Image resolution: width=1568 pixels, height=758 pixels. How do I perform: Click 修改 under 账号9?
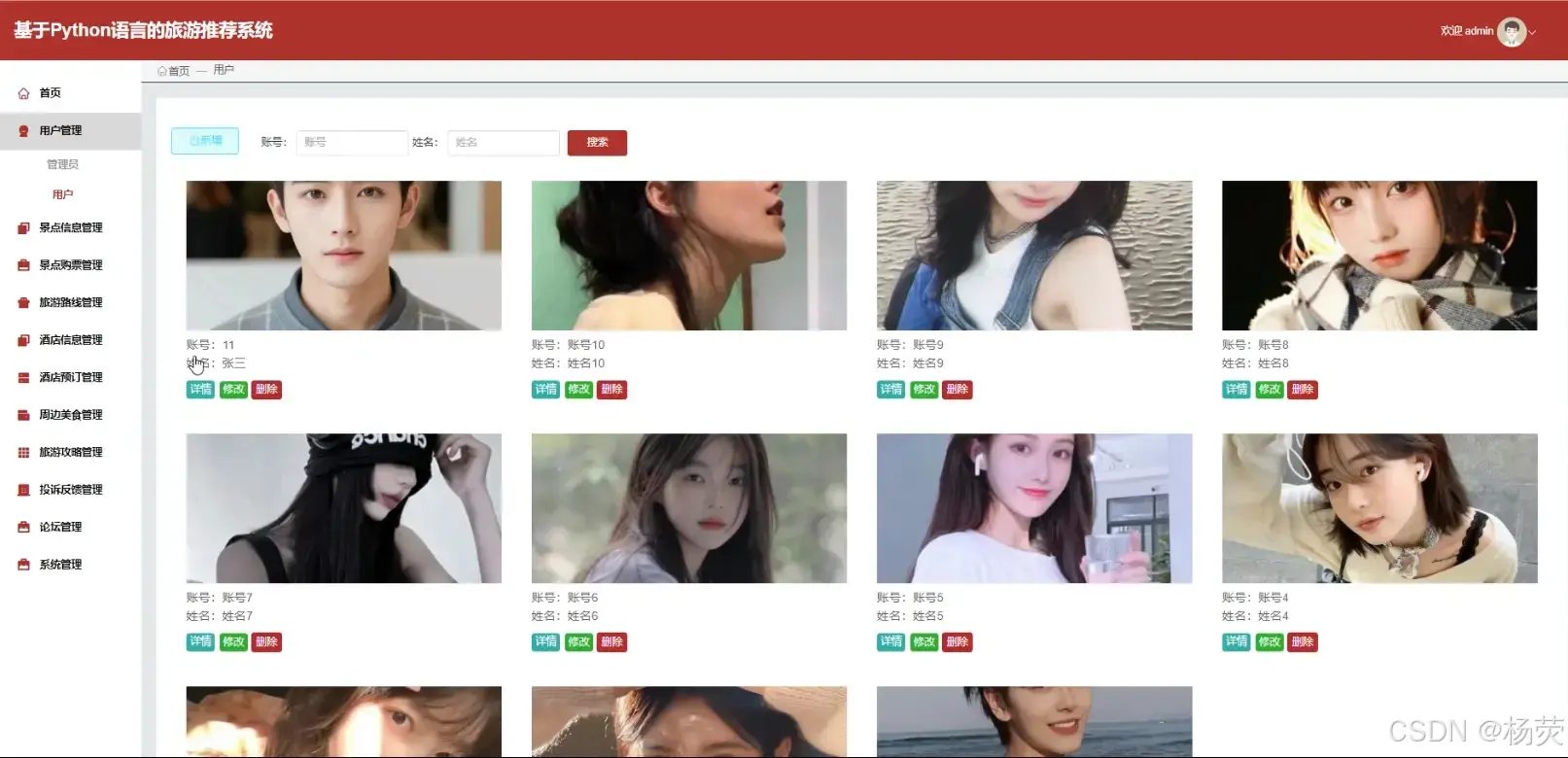(923, 390)
